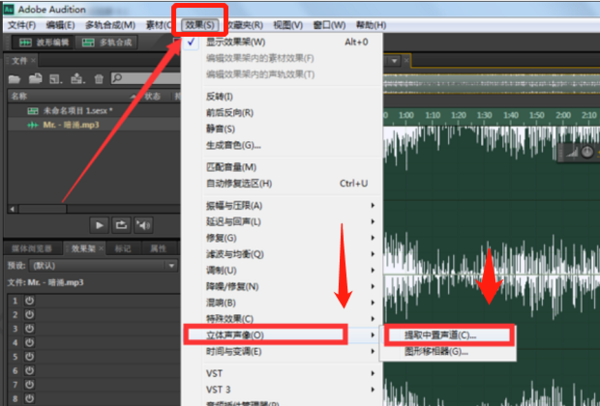Screen dimensions: 600x406
Task: Toggle power for effects rack slot 7
Action: tap(29, 384)
